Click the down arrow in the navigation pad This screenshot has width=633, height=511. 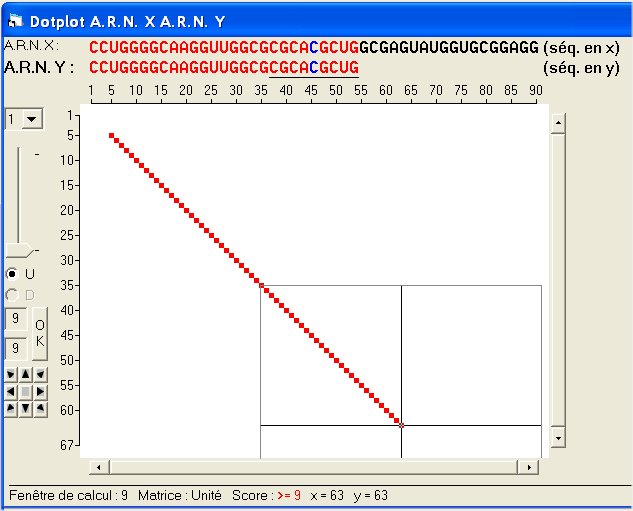point(26,408)
